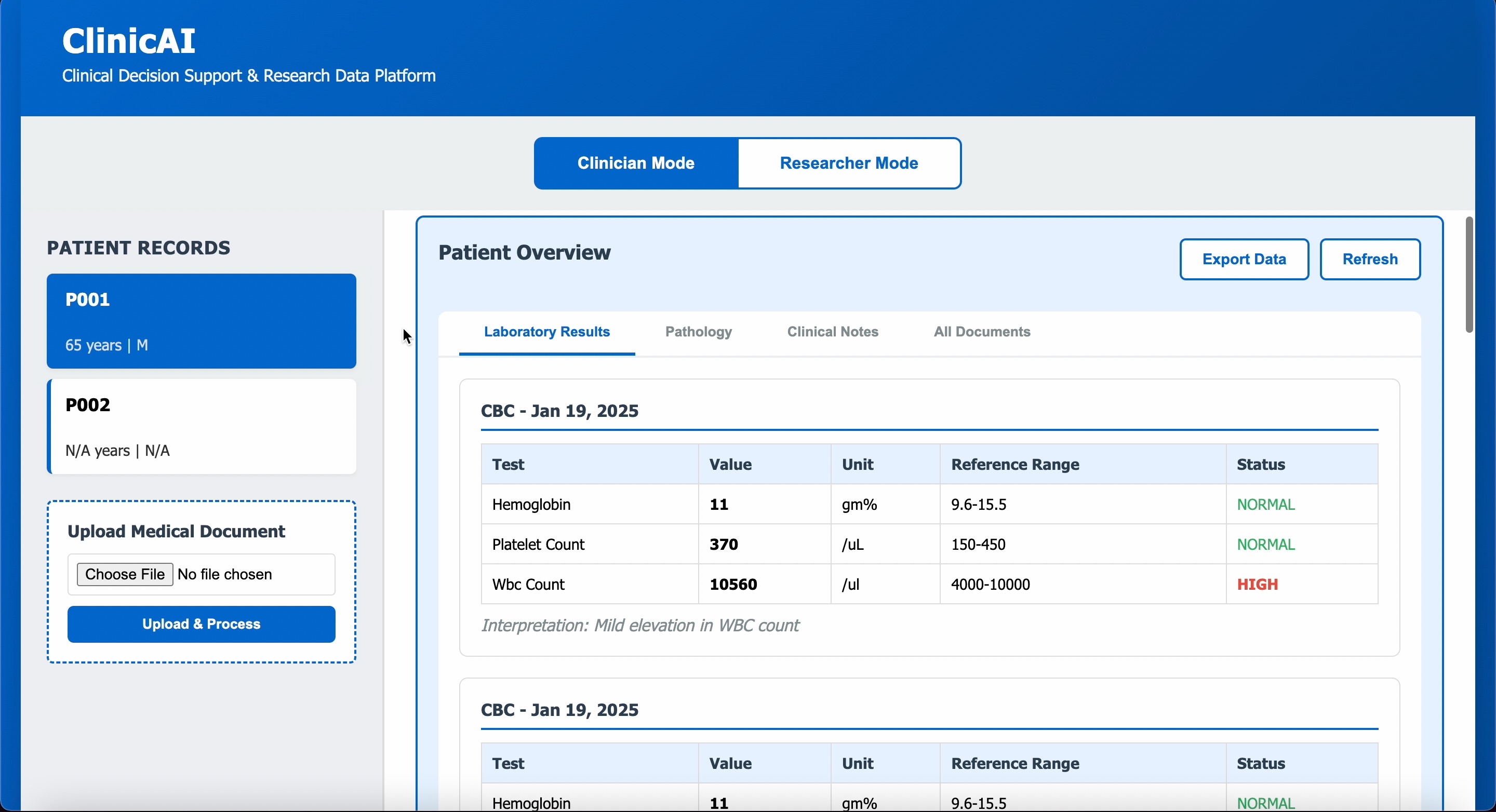Click the vertical scrollbar thumb

point(1468,275)
